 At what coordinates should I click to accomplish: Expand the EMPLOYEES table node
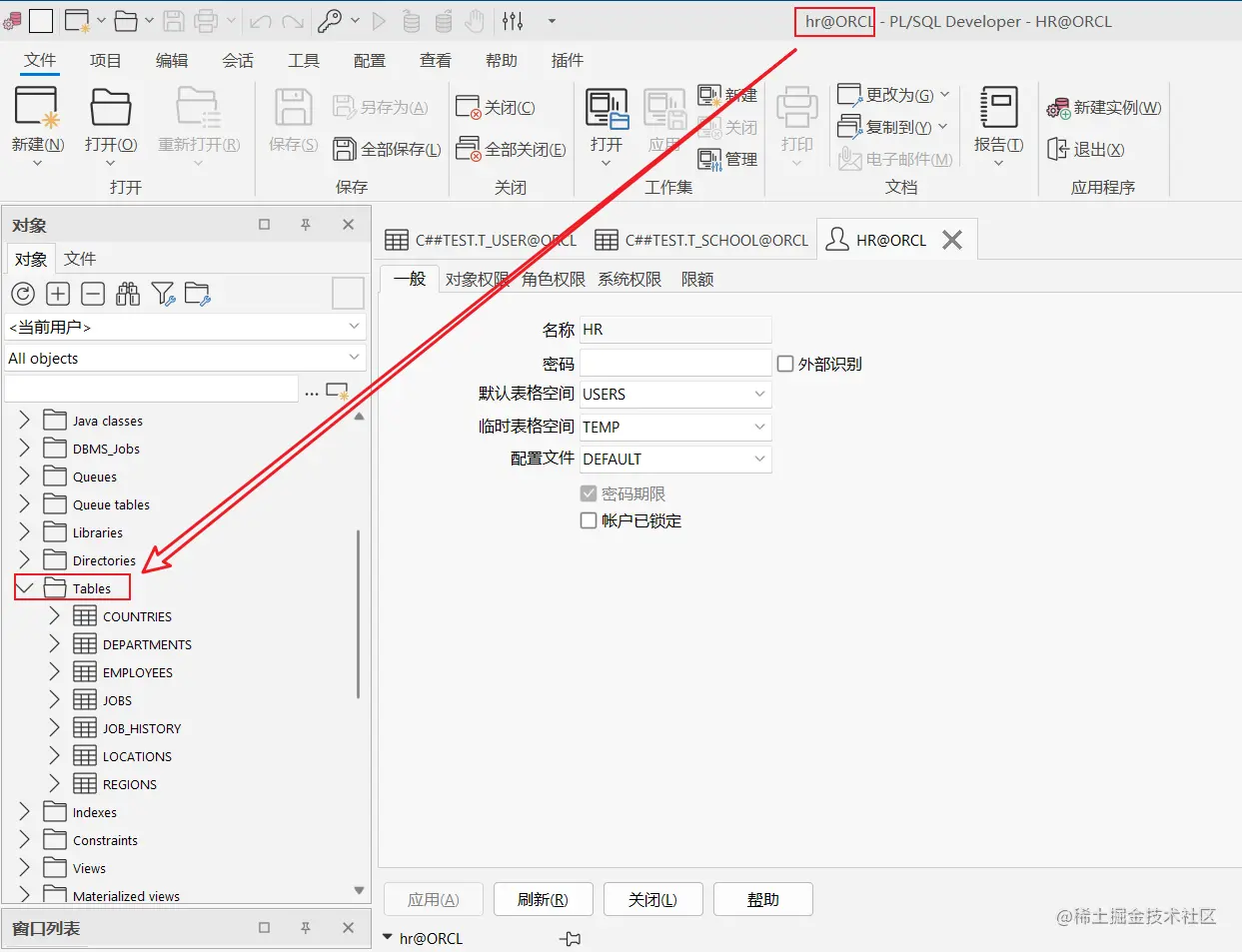click(x=55, y=672)
